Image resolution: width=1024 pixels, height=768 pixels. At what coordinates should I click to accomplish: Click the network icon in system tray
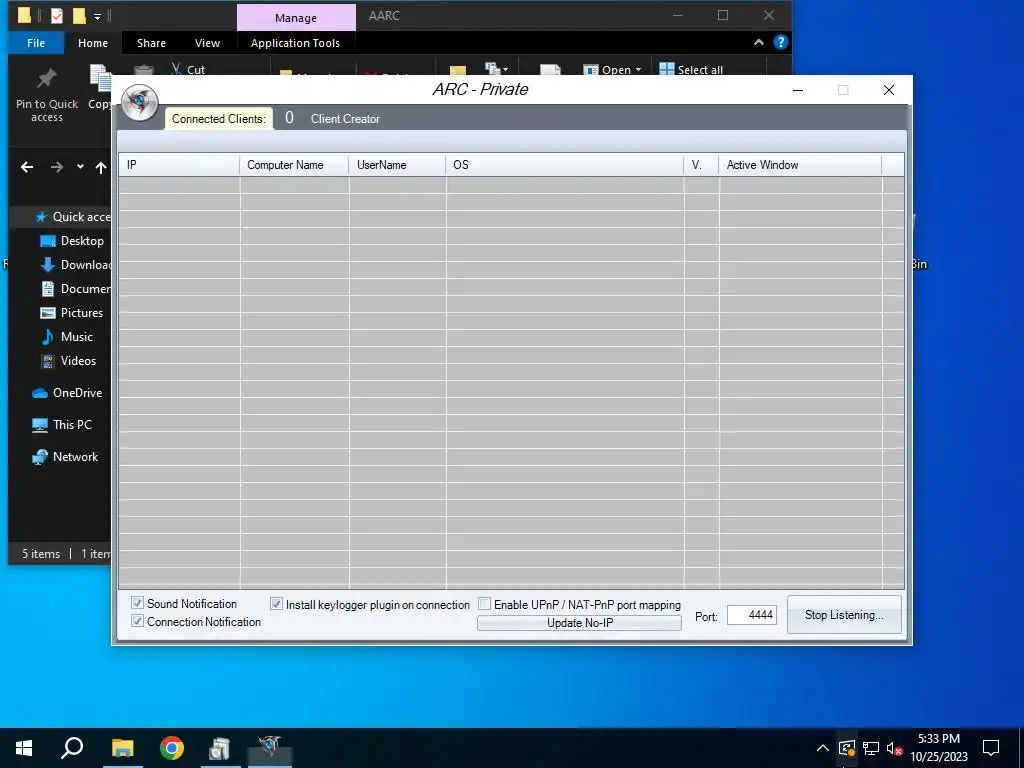click(871, 748)
